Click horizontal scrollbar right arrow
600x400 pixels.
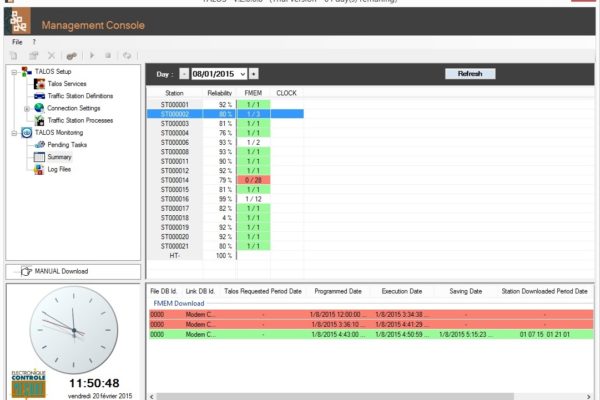click(x=589, y=397)
